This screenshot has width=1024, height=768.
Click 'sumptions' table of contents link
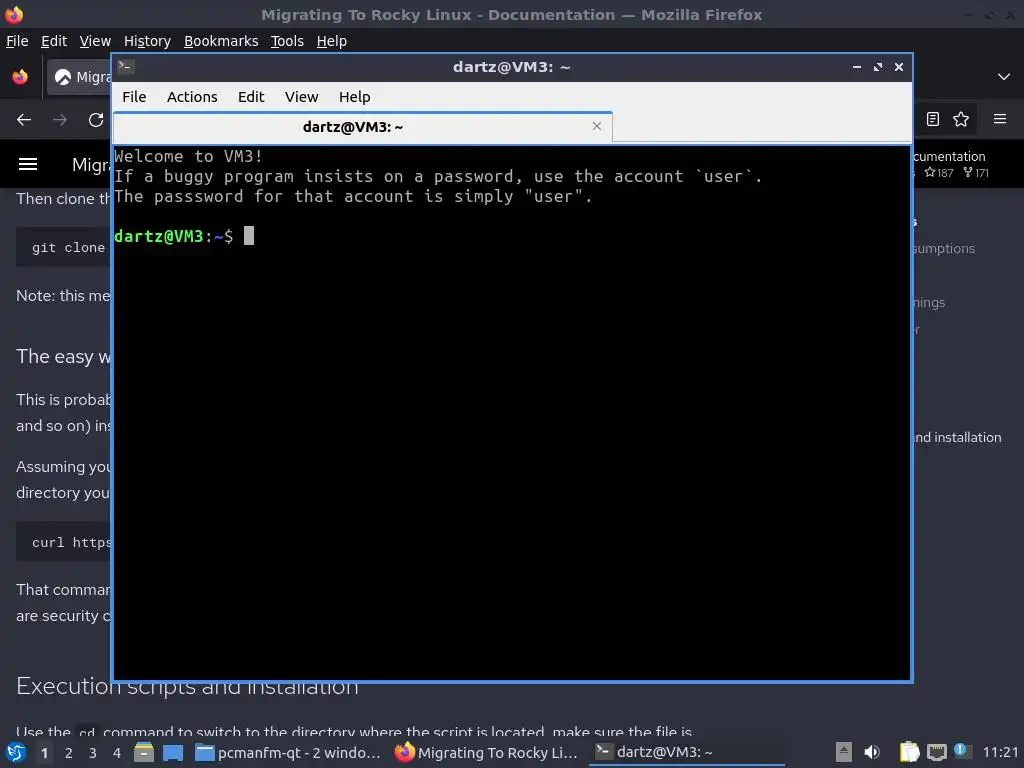pyautogui.click(x=944, y=249)
